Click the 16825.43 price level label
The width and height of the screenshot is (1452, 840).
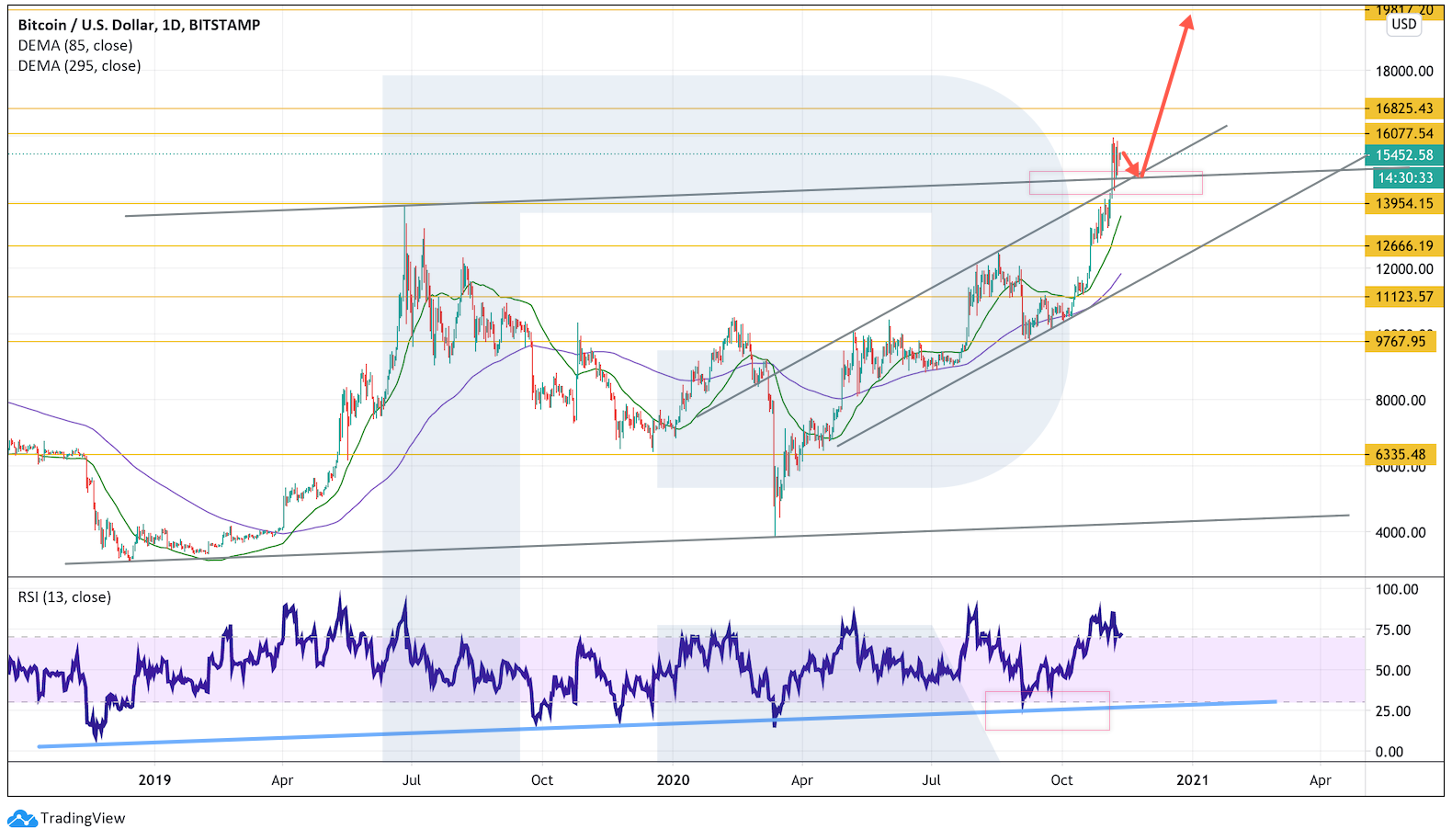click(1403, 108)
